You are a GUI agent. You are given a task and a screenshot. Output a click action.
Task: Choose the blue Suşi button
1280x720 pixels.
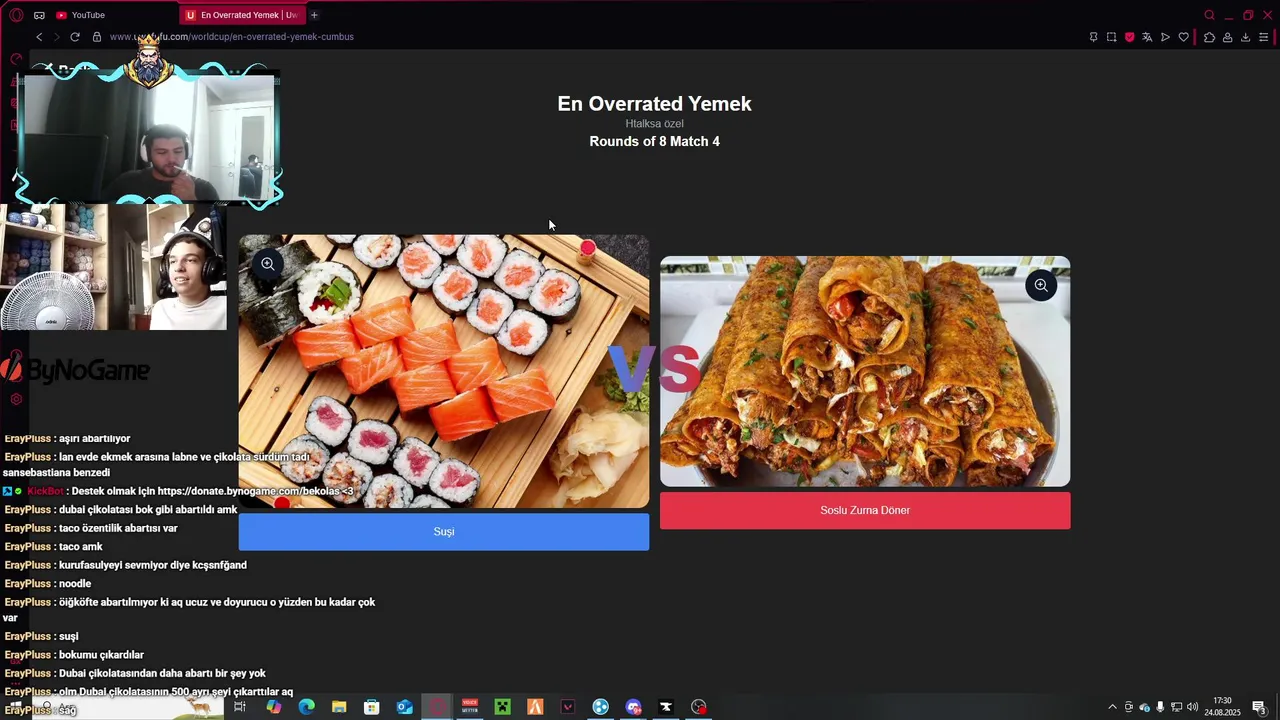[x=444, y=532]
